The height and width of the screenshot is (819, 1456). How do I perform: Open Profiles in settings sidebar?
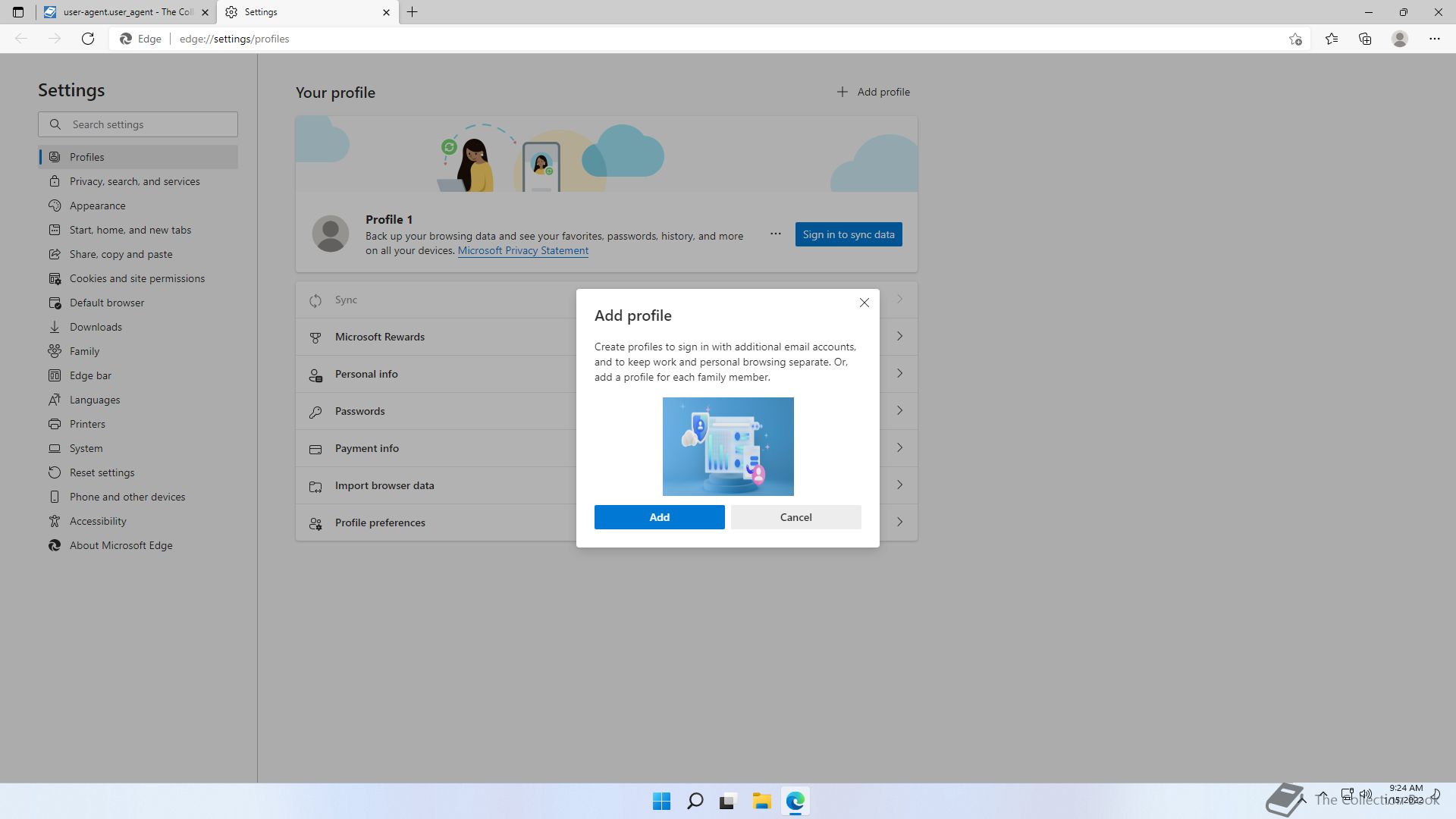pos(138,157)
